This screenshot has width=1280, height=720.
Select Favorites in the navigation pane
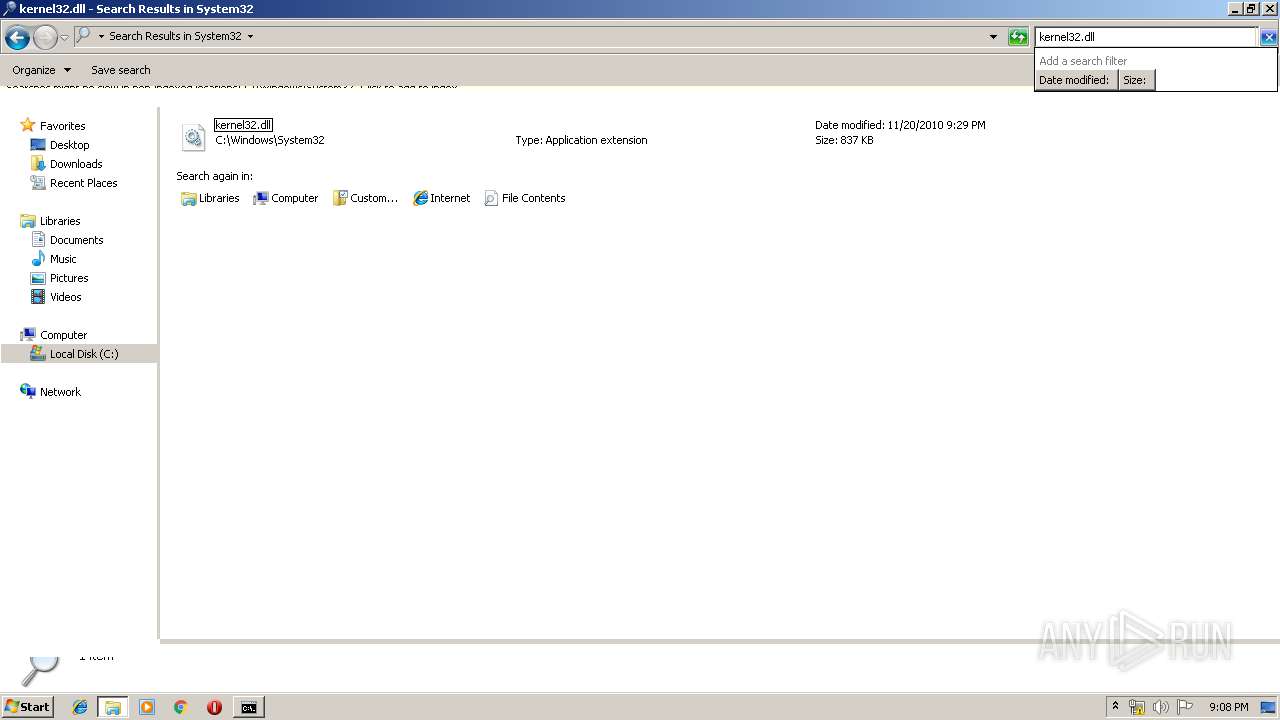click(x=62, y=126)
